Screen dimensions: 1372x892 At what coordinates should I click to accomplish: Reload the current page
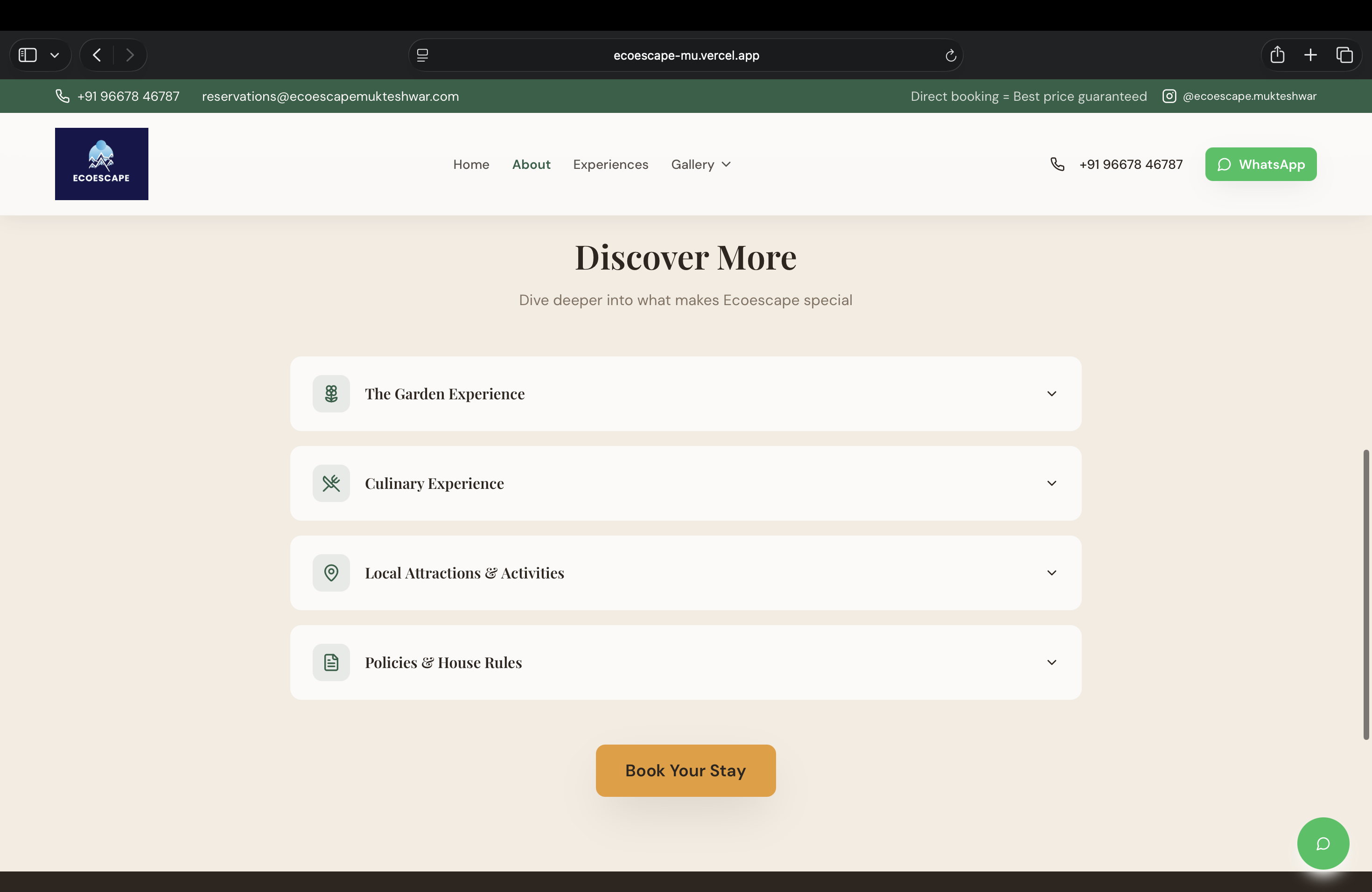click(x=951, y=56)
